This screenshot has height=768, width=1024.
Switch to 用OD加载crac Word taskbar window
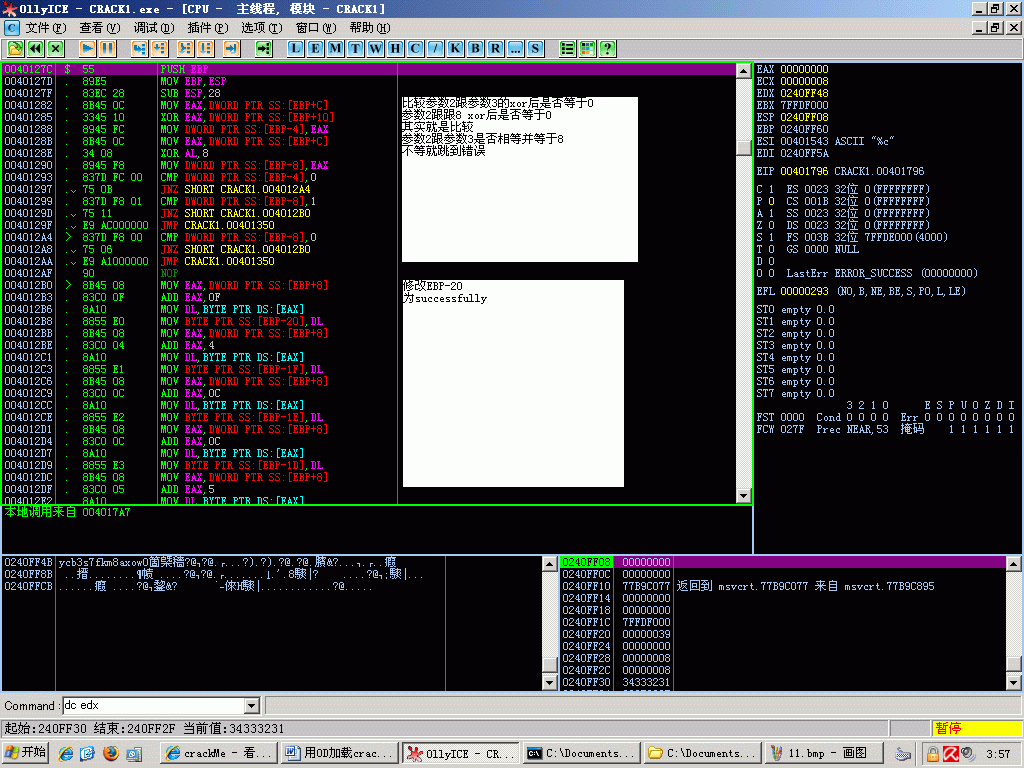(339, 754)
